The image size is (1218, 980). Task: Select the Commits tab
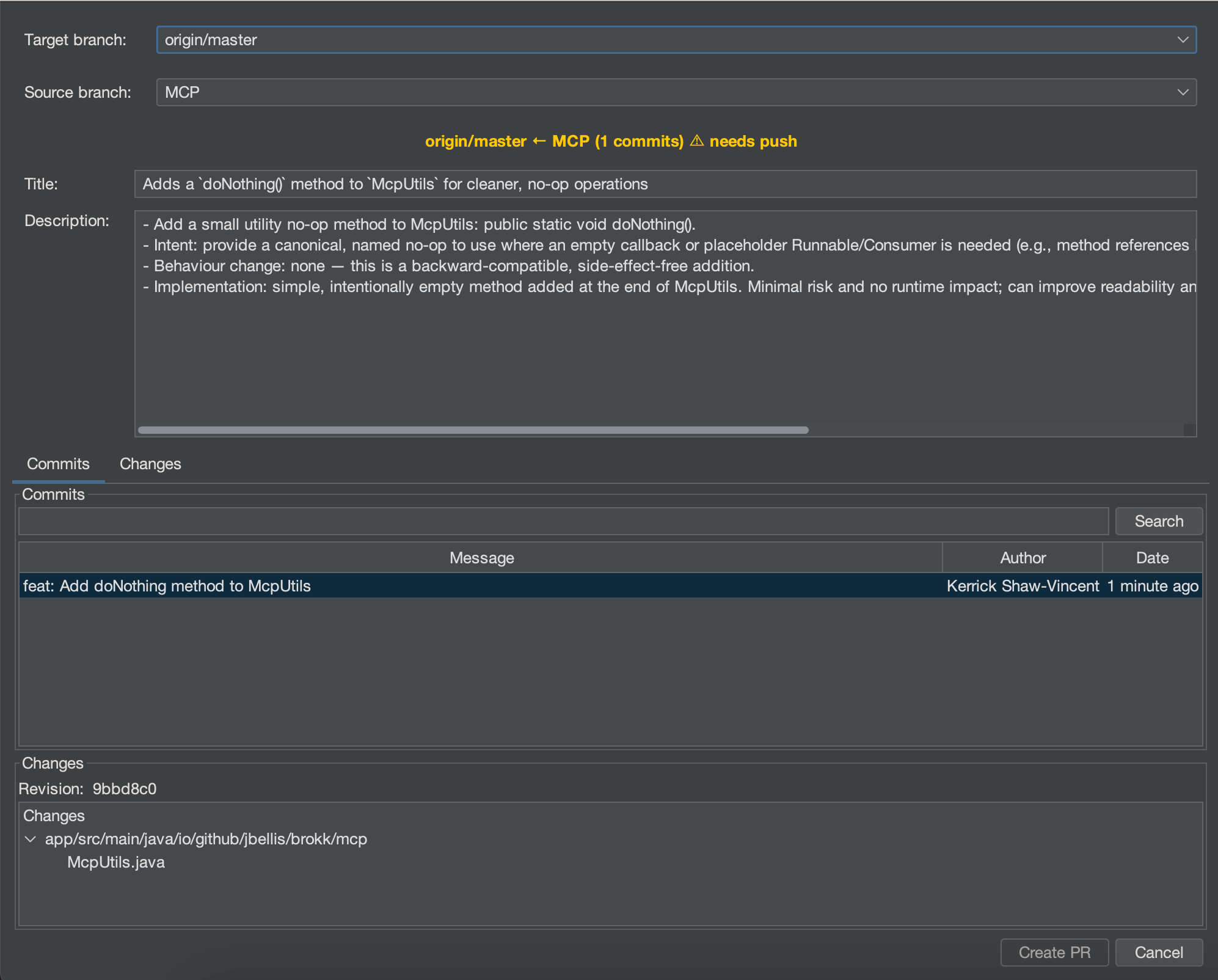[x=57, y=464]
